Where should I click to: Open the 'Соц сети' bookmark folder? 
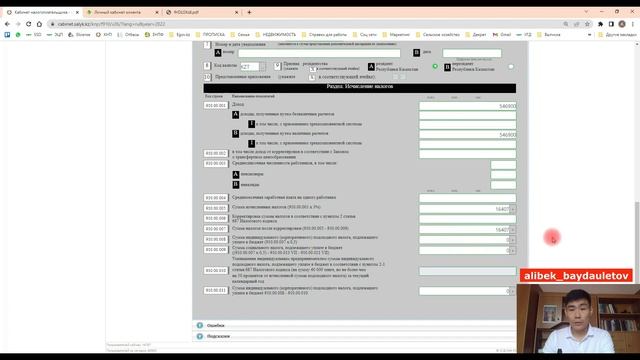click(x=364, y=35)
